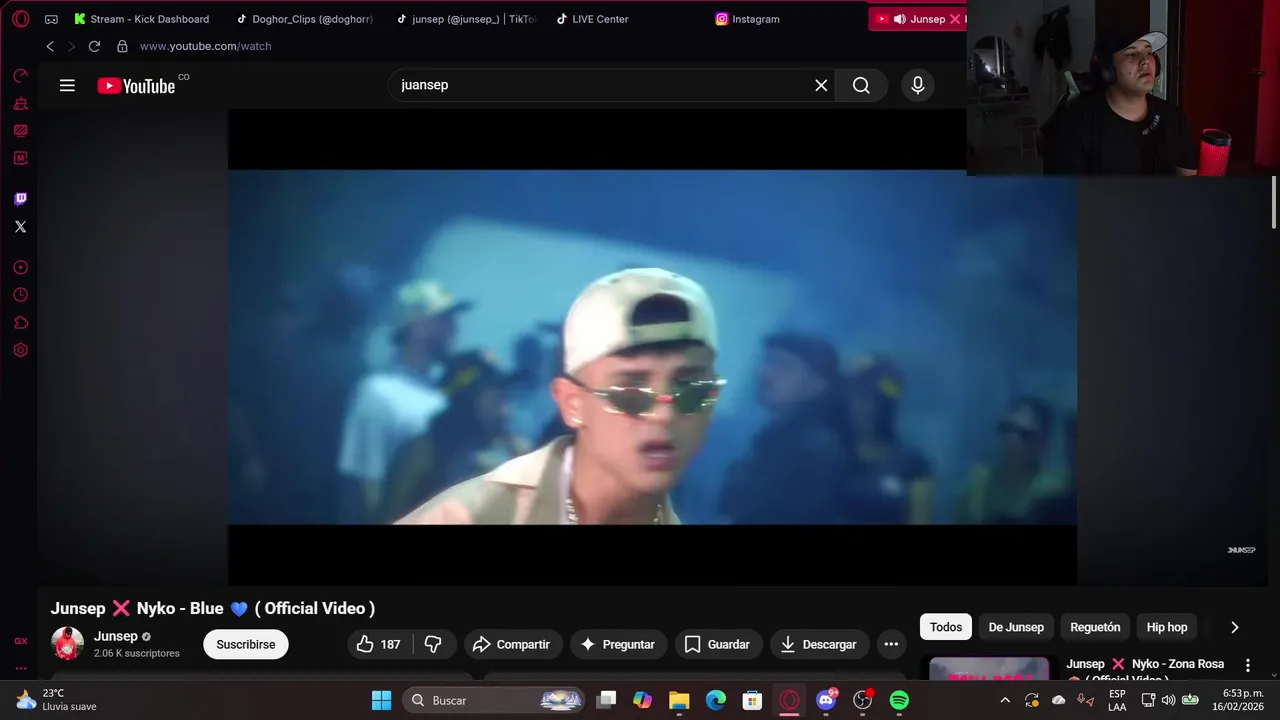
Task: Click the Preguntar ask button
Action: pos(618,644)
